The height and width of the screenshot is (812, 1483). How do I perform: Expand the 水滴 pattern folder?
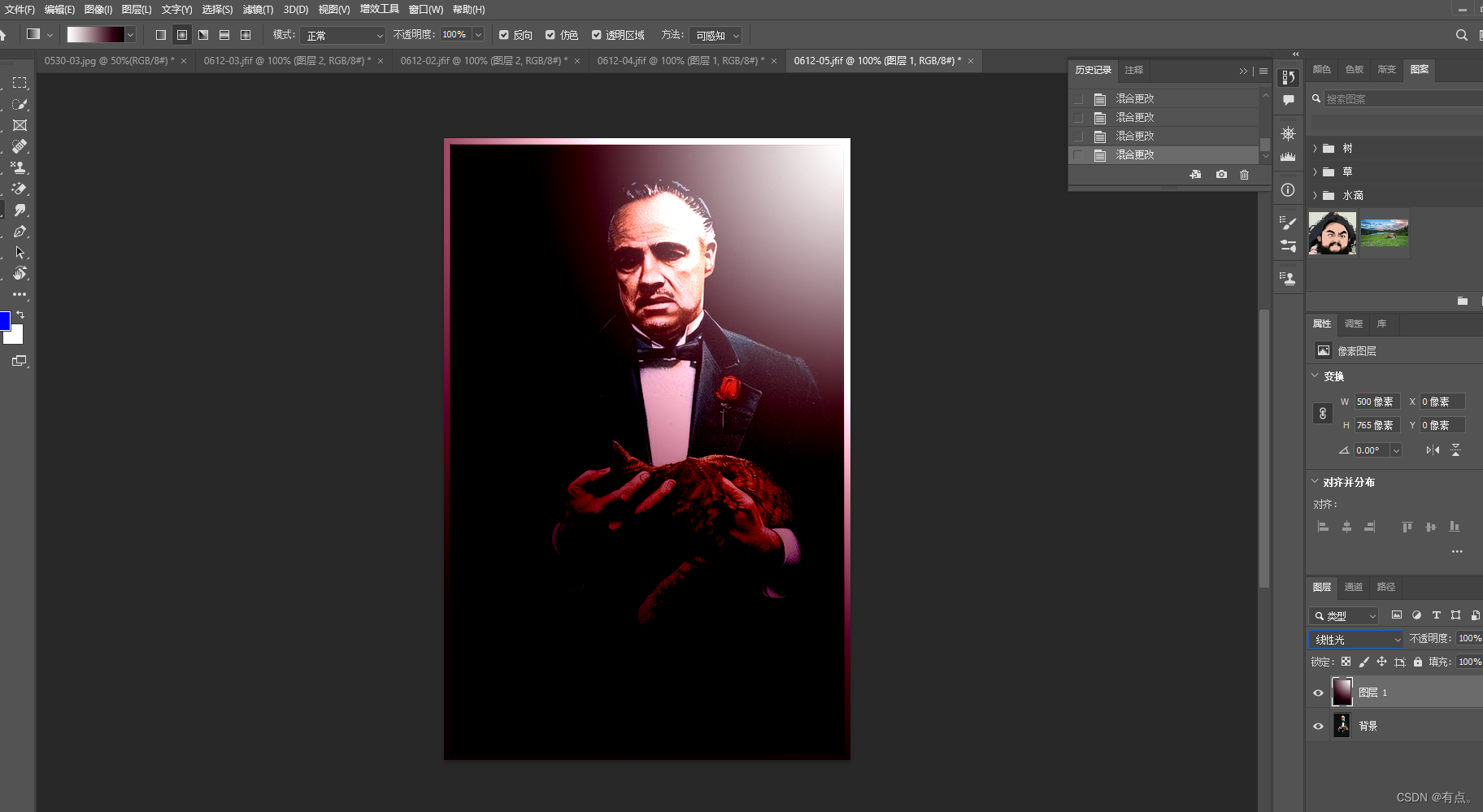point(1315,196)
